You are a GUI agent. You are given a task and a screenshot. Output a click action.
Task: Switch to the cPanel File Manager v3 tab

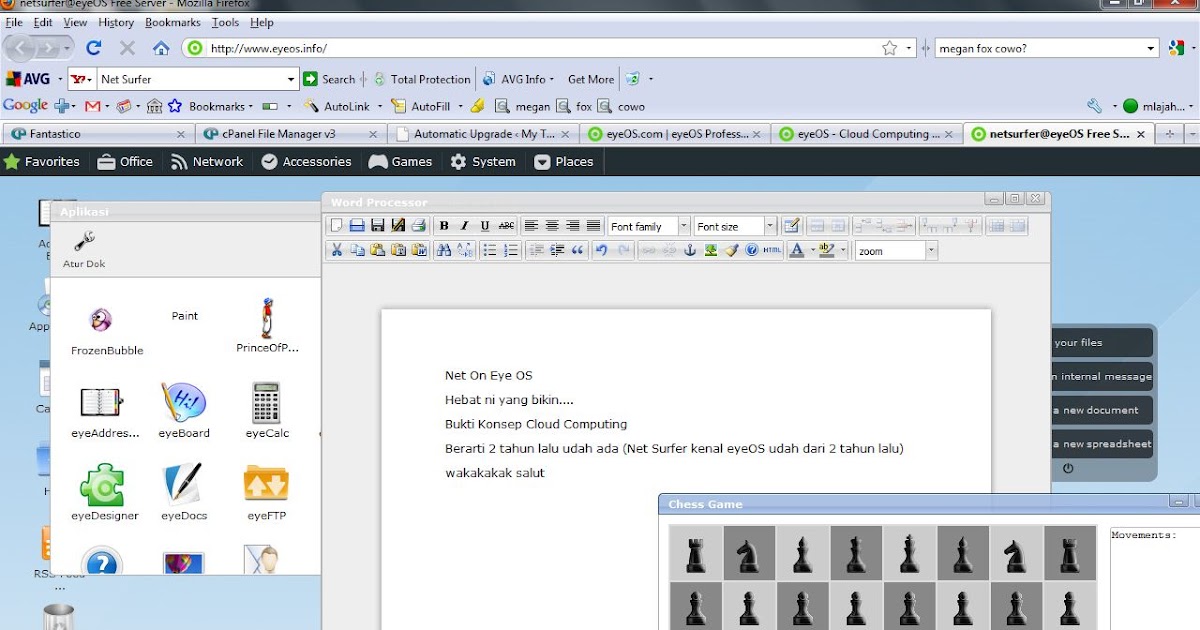point(291,133)
